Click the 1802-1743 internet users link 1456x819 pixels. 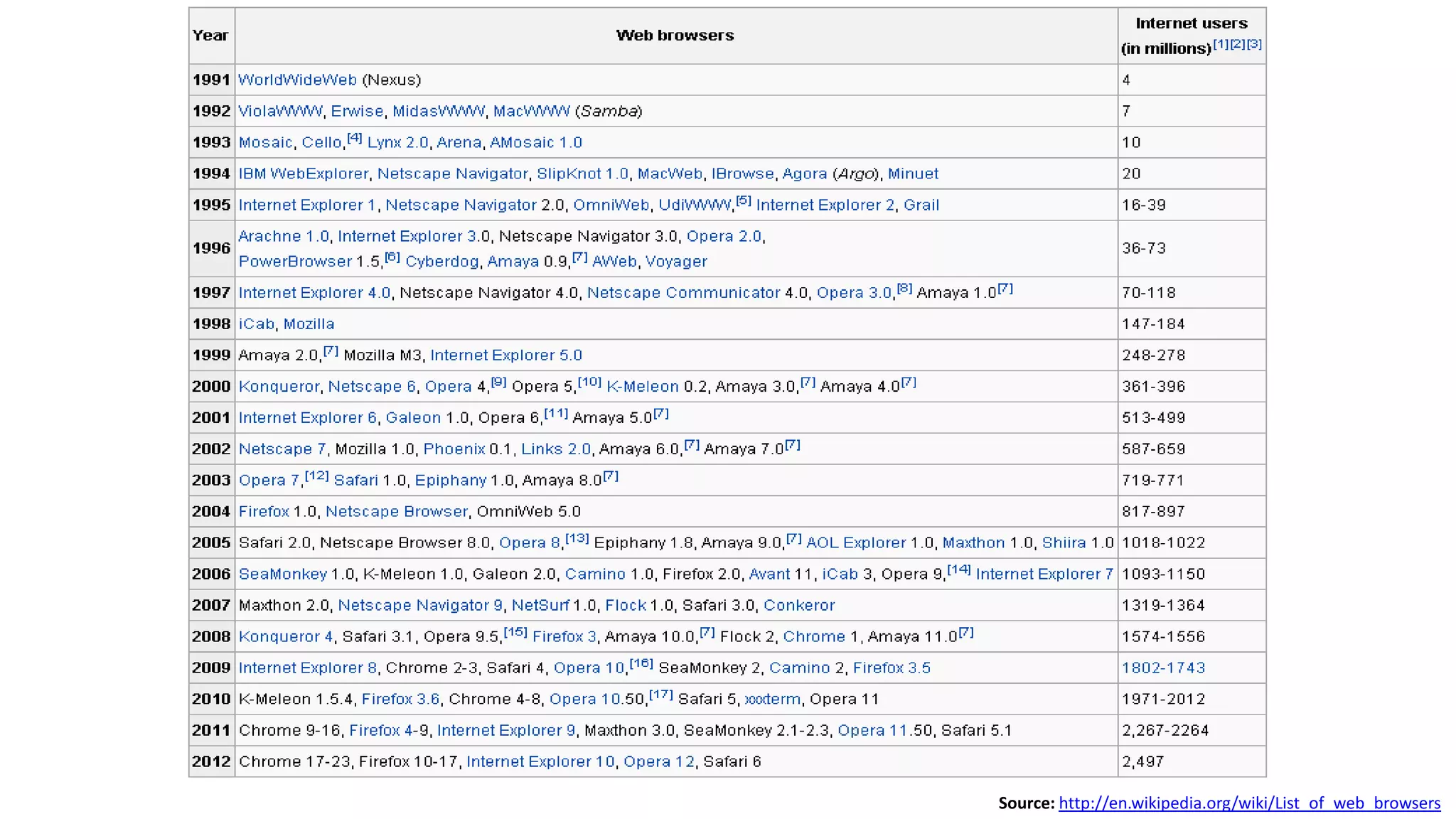coord(1163,668)
